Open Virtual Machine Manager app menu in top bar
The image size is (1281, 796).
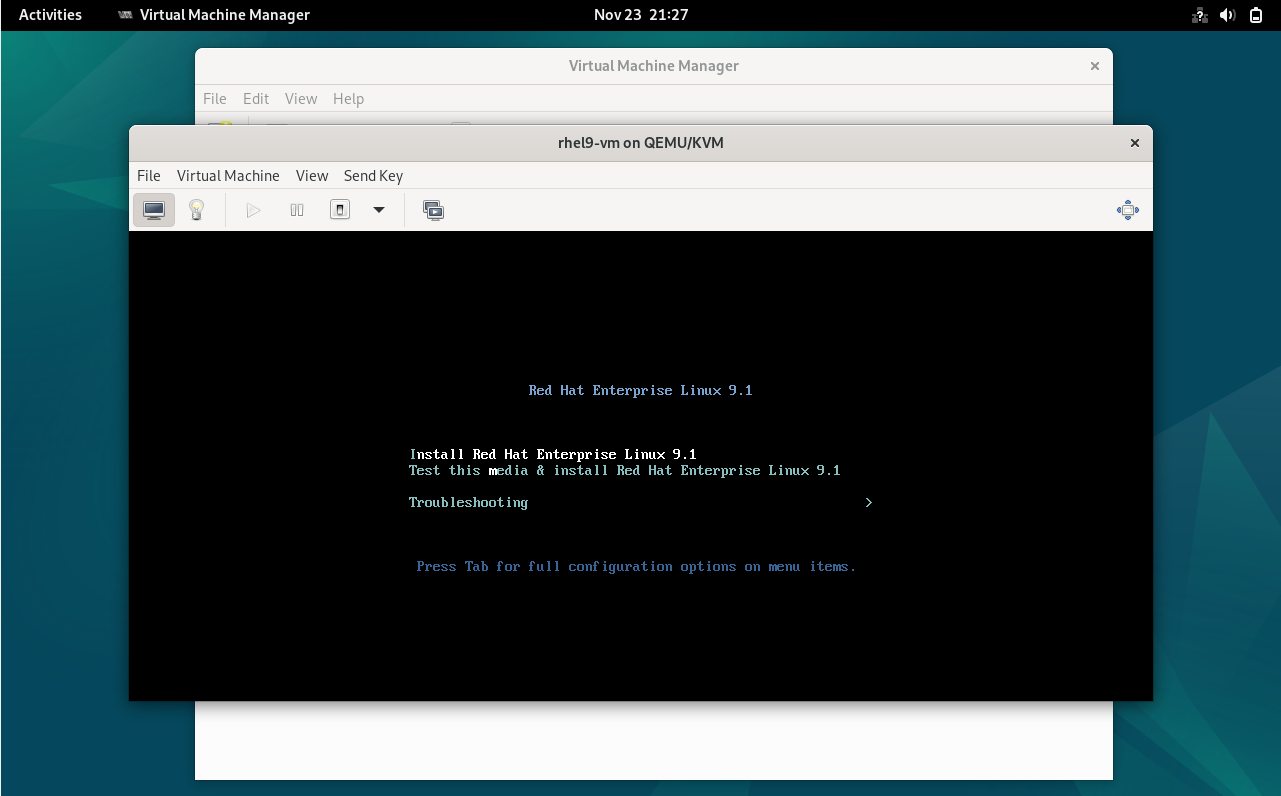(x=214, y=15)
